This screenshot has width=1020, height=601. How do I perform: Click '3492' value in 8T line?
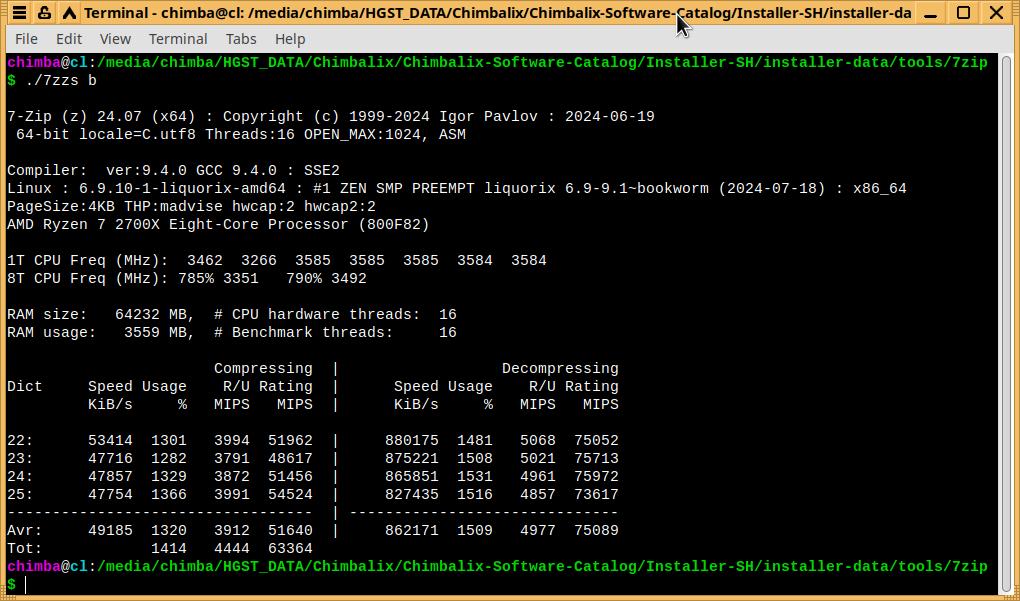click(x=349, y=278)
